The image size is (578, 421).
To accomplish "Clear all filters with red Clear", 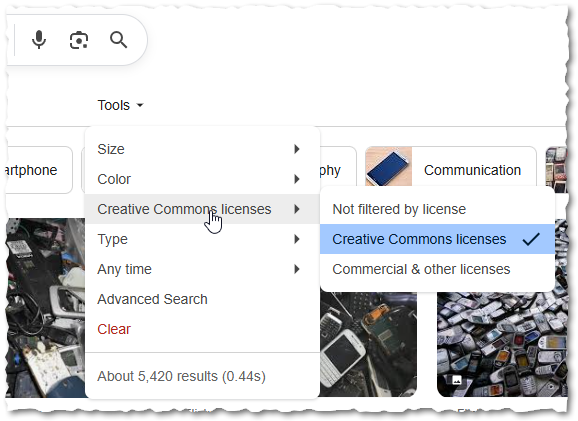I will [114, 329].
